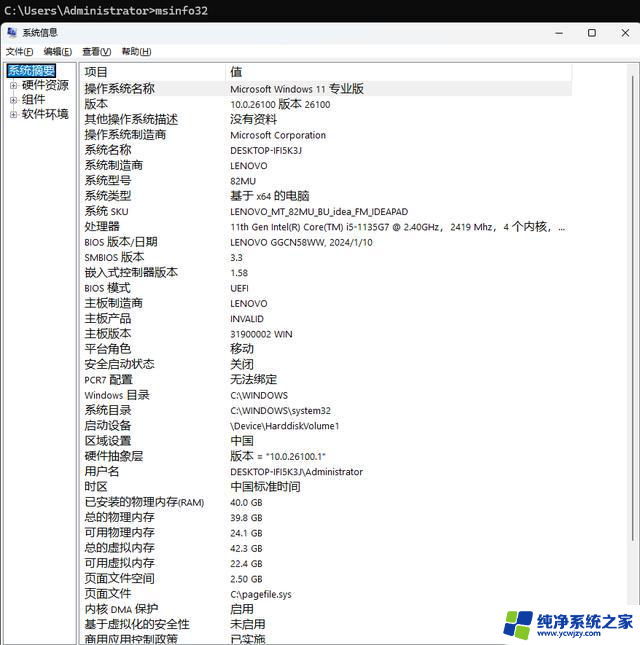Image resolution: width=640 pixels, height=645 pixels.
Task: Select the 主板产品 row label
Action: coord(108,318)
